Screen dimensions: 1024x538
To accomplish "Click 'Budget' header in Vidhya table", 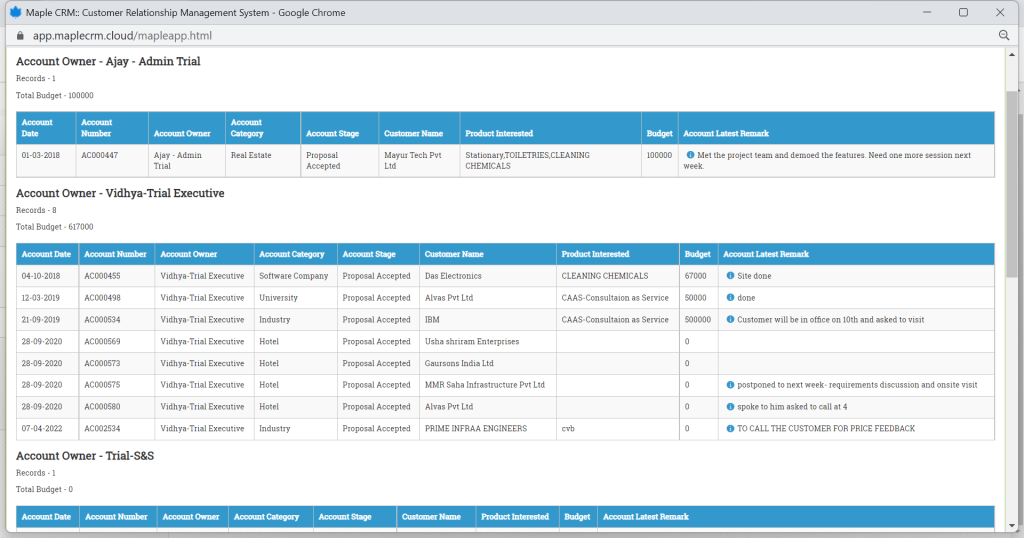I will 697,254.
